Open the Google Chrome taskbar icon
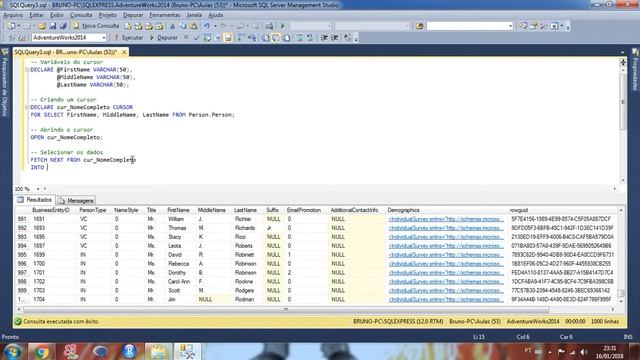The image size is (640, 360). pos(42,351)
